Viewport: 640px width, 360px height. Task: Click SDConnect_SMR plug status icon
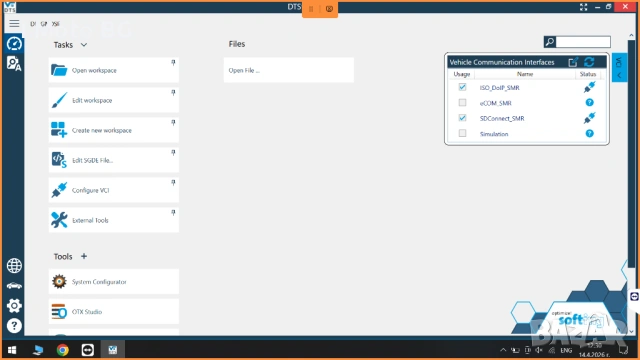[x=589, y=118]
